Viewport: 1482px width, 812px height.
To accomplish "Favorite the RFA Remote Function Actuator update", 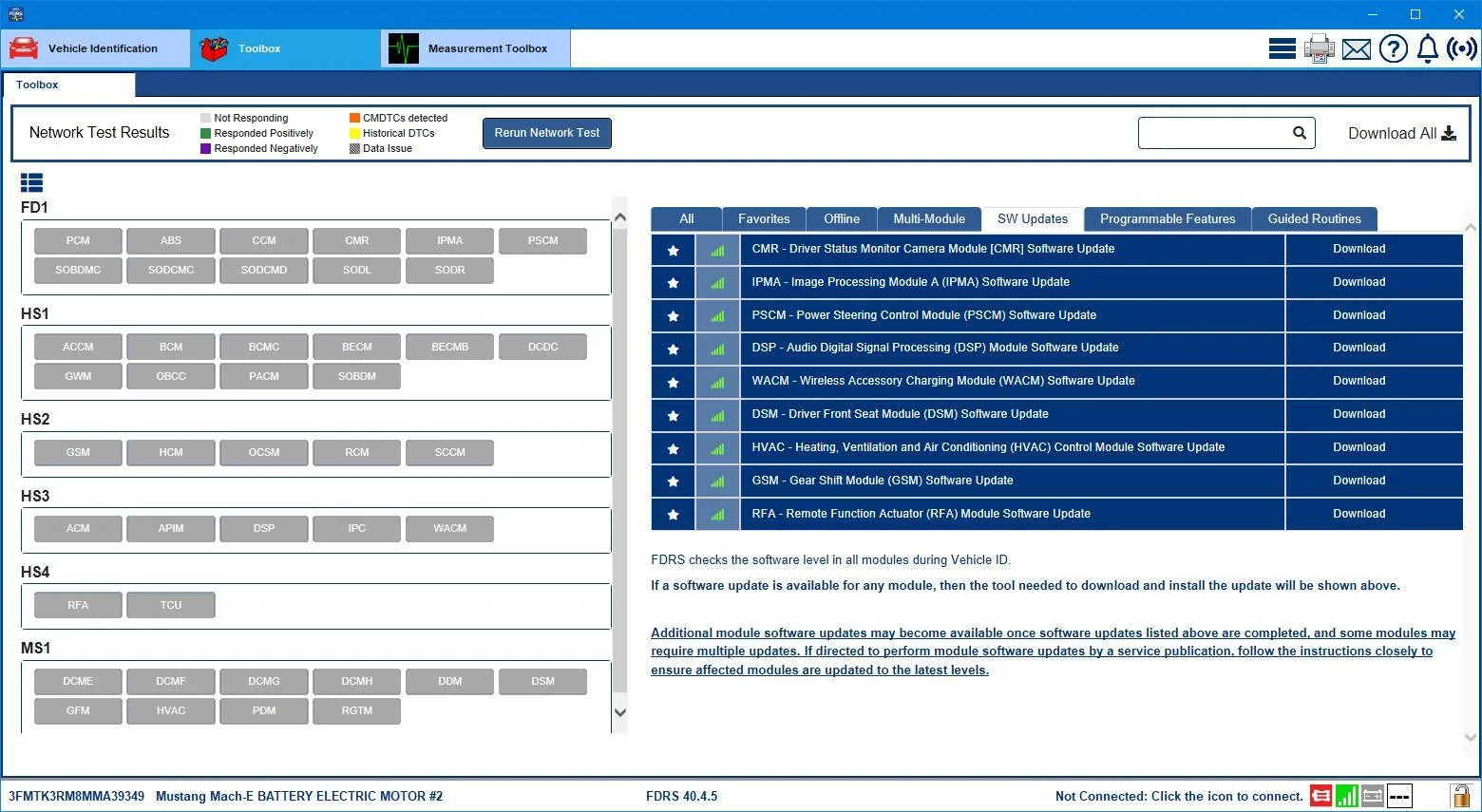I will 673,514.
